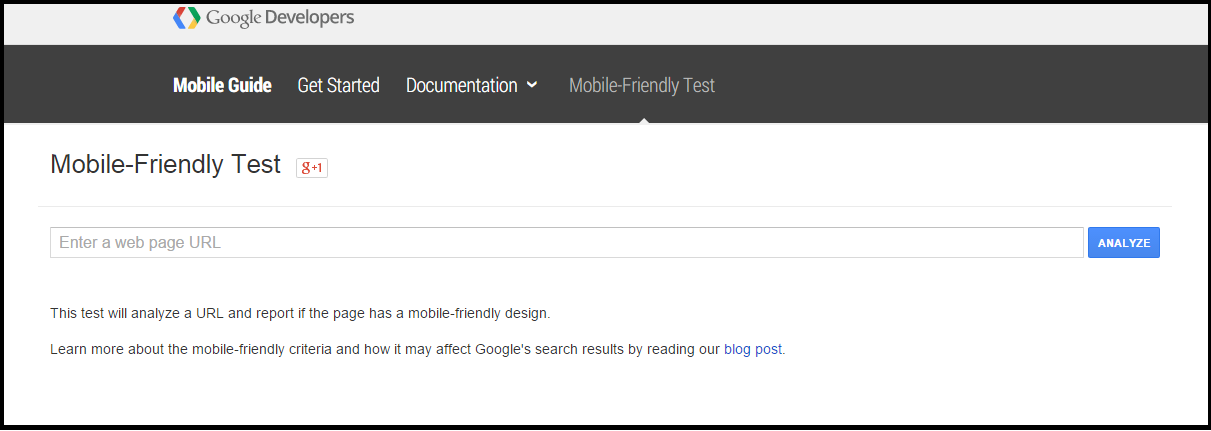Click the blue ANALYZE button
1211x431 pixels.
coord(1124,242)
